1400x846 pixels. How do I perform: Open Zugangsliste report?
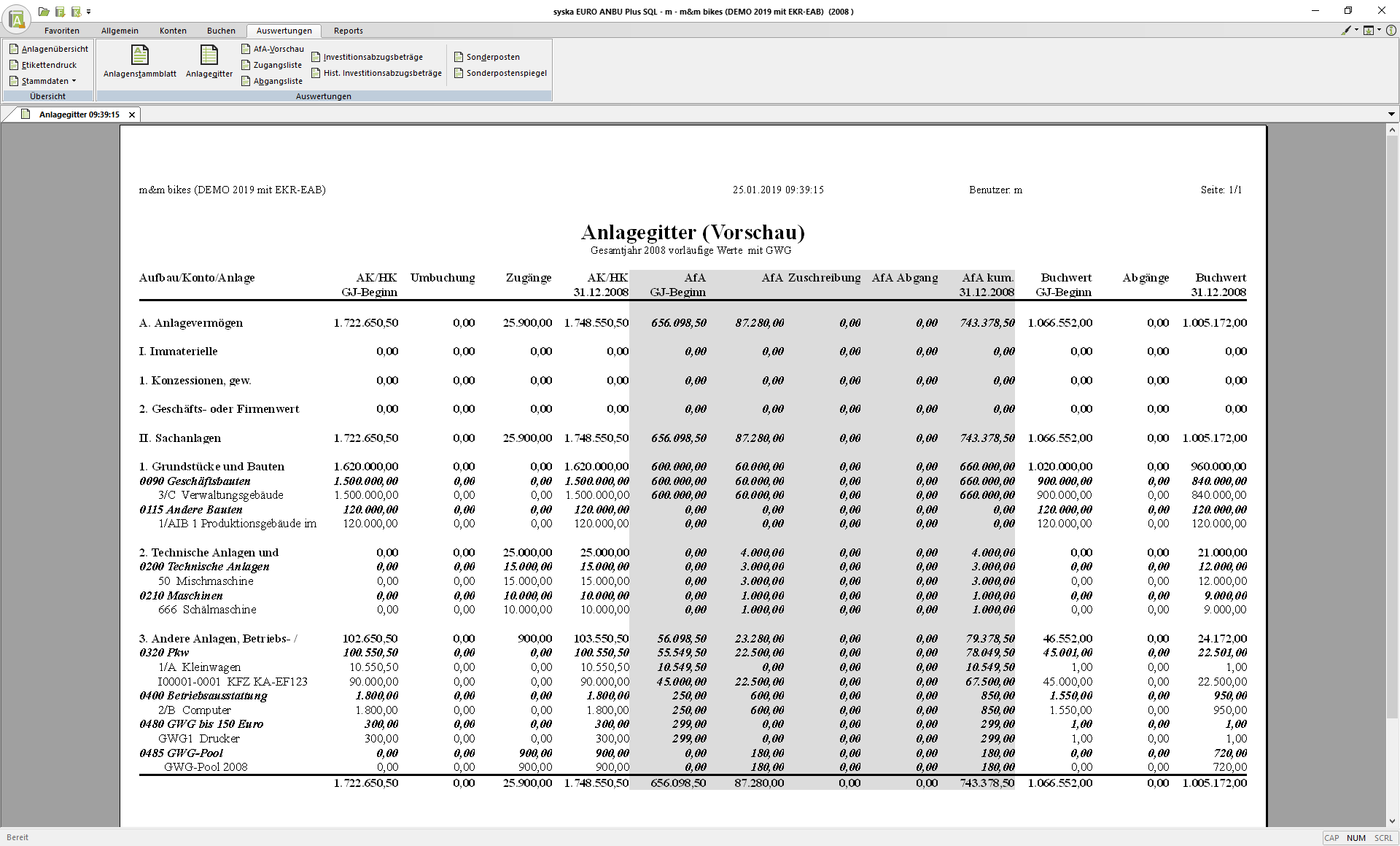[271, 65]
